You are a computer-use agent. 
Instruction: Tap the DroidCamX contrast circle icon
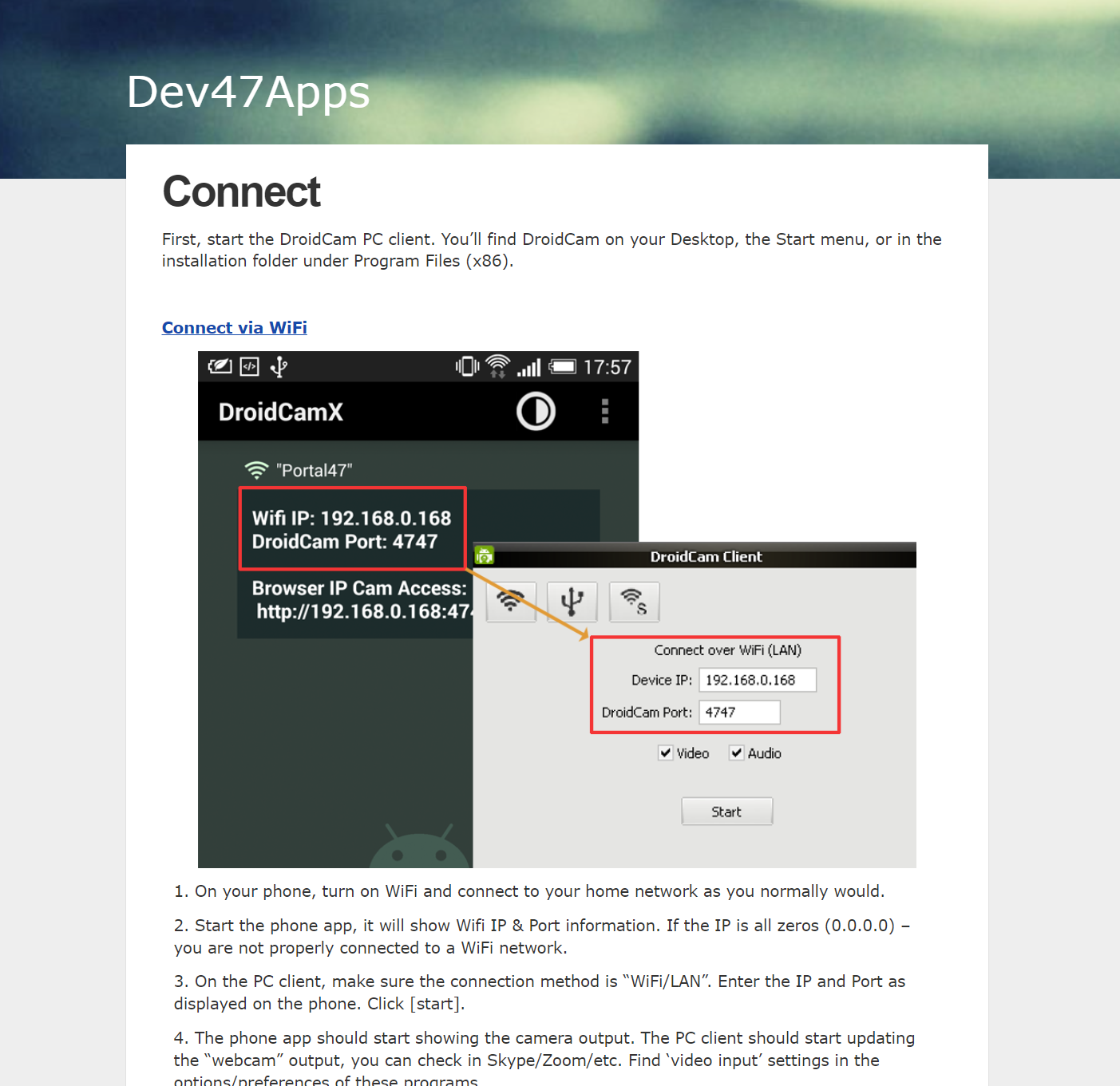[x=536, y=412]
